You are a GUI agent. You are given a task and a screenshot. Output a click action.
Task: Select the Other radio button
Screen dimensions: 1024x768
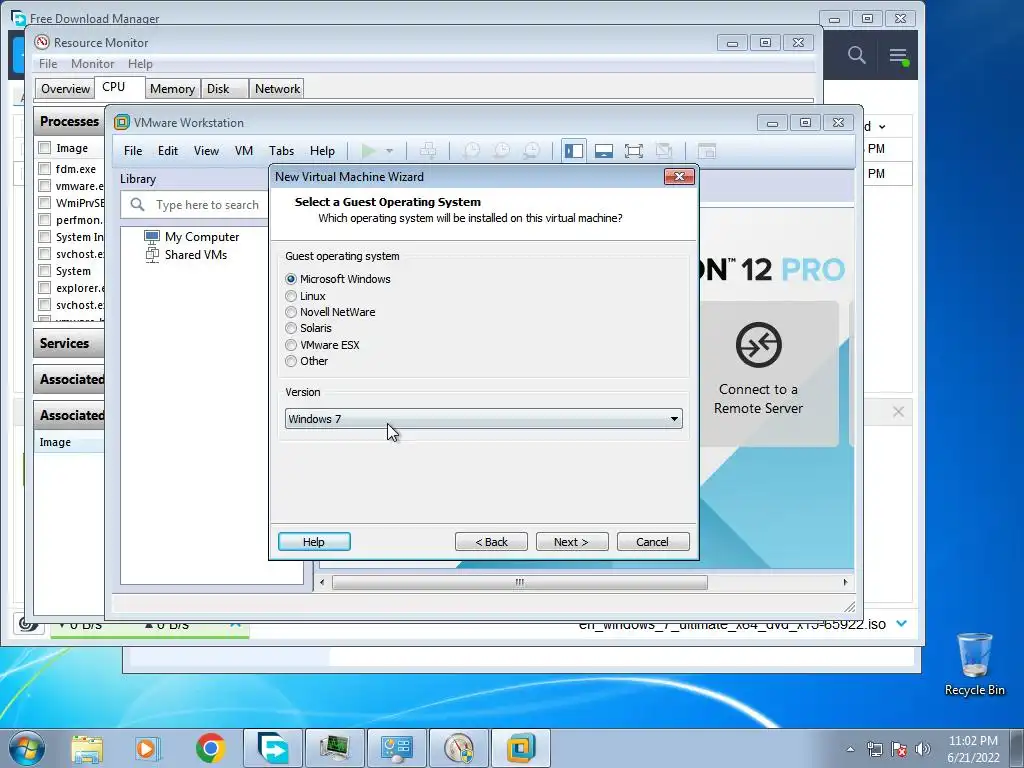291,361
